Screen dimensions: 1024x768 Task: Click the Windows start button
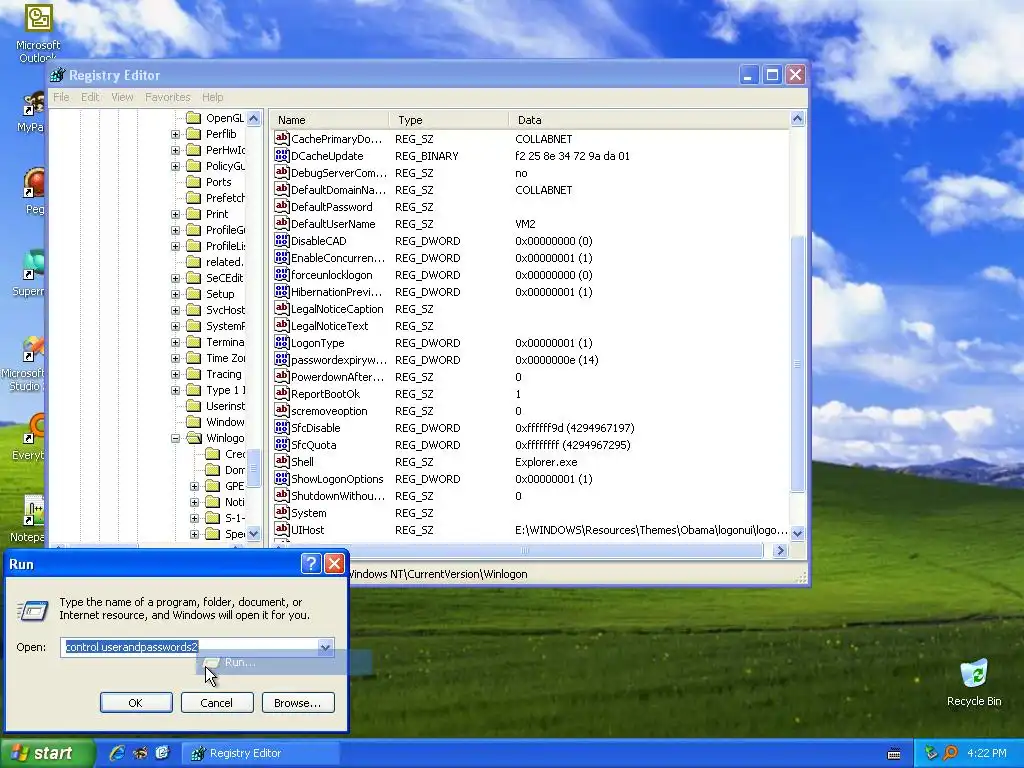pos(46,753)
